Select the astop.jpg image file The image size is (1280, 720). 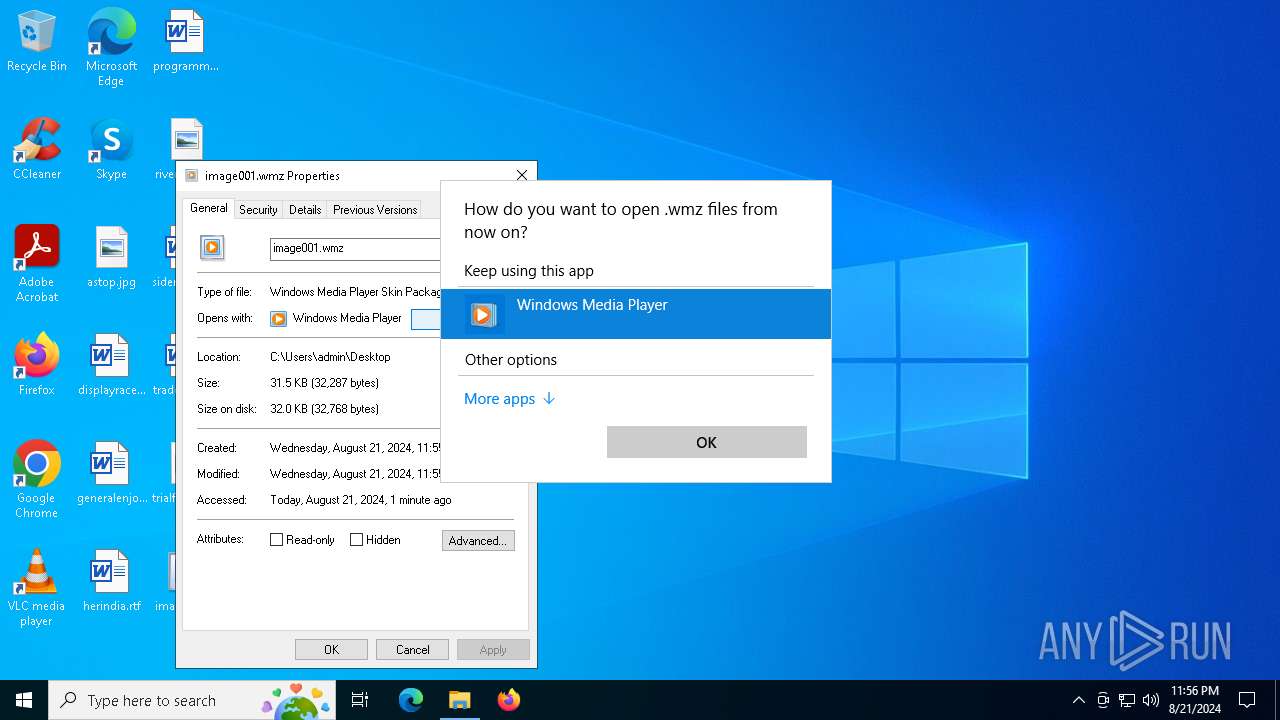(111, 257)
